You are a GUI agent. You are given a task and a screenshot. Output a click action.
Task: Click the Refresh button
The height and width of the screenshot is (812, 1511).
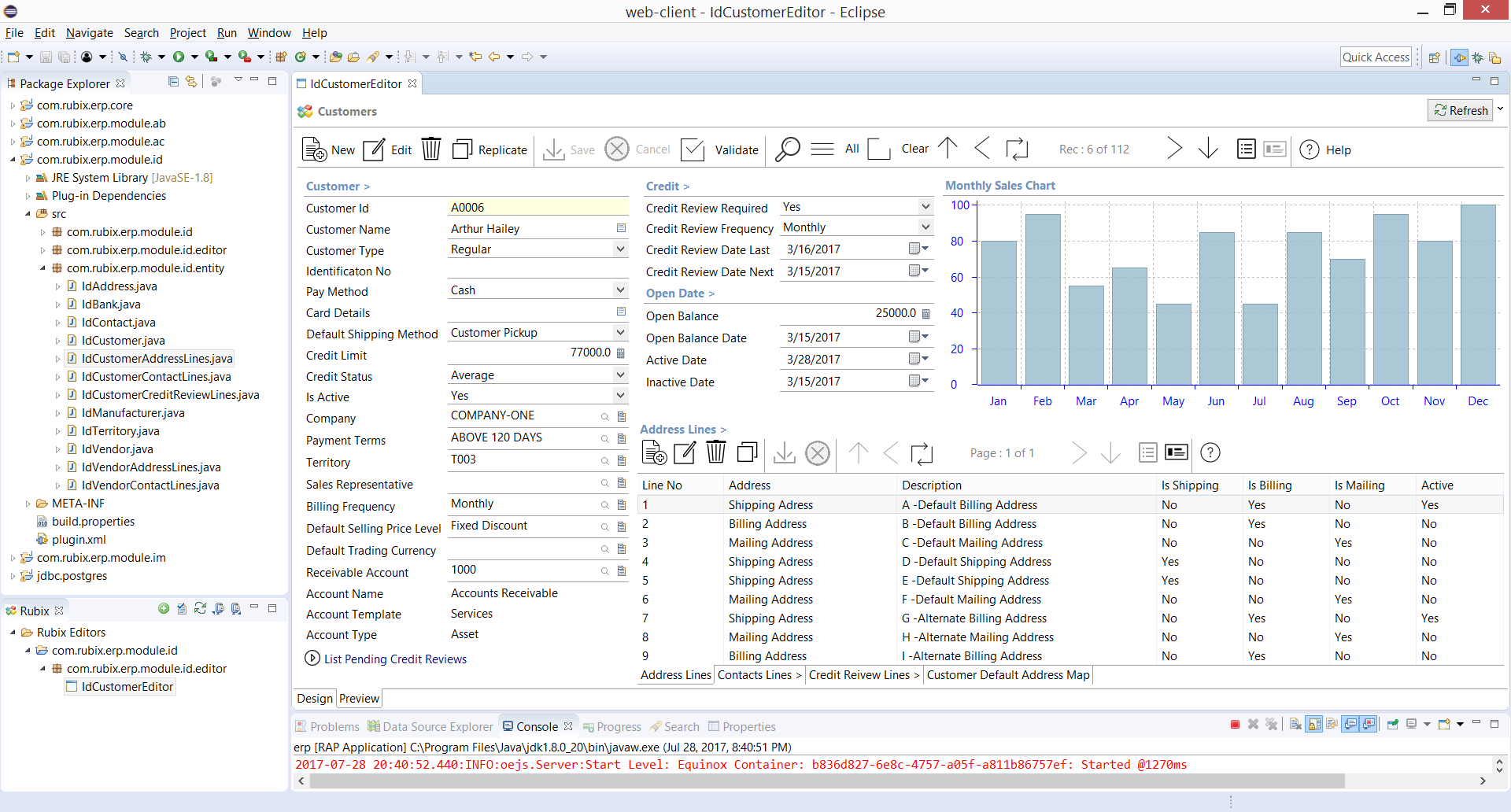tap(1461, 110)
